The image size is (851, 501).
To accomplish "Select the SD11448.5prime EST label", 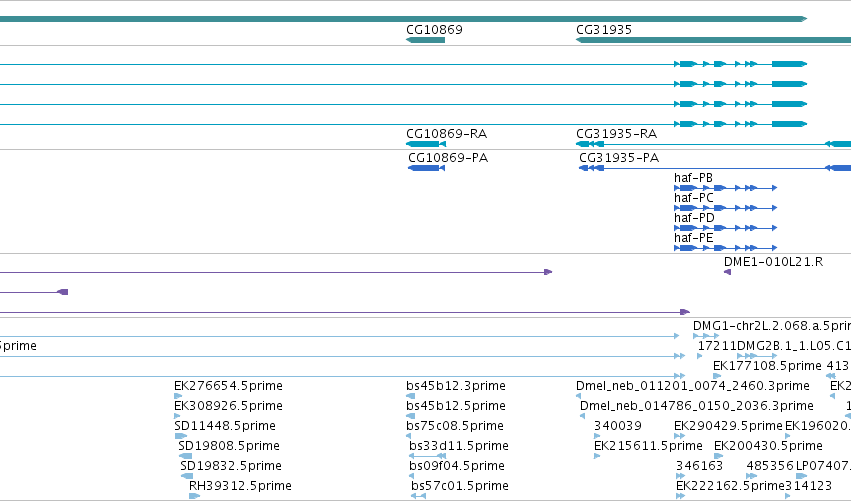I will (x=225, y=426).
